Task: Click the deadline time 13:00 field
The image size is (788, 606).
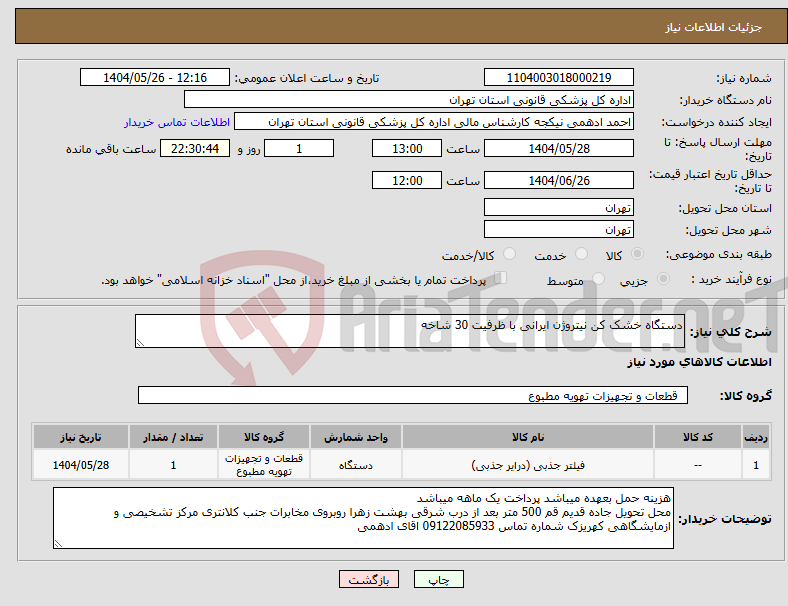Action: coord(407,149)
